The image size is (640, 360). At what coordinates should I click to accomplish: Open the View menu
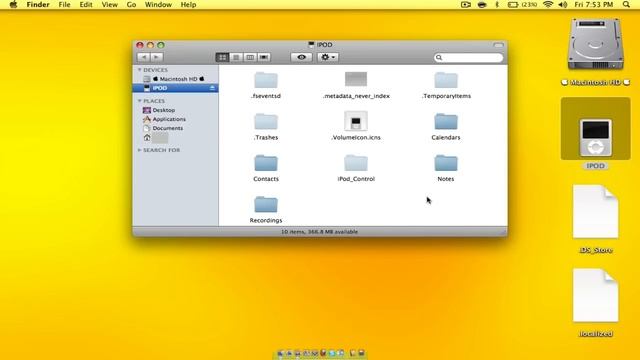pos(109,4)
